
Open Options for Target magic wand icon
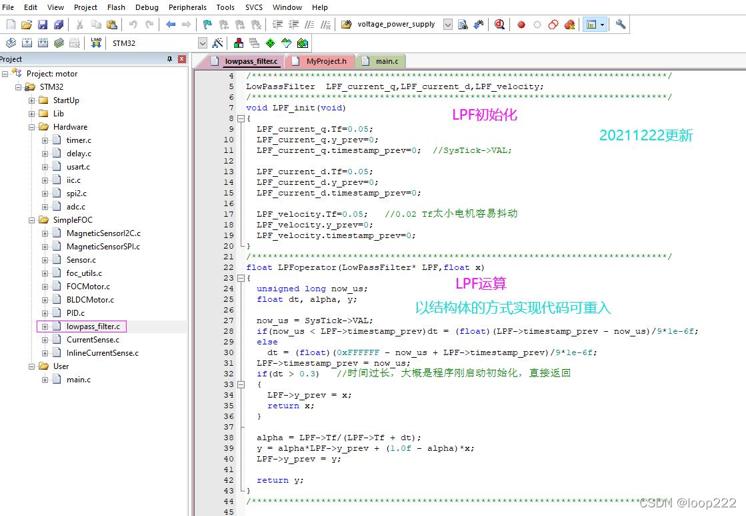[x=217, y=43]
